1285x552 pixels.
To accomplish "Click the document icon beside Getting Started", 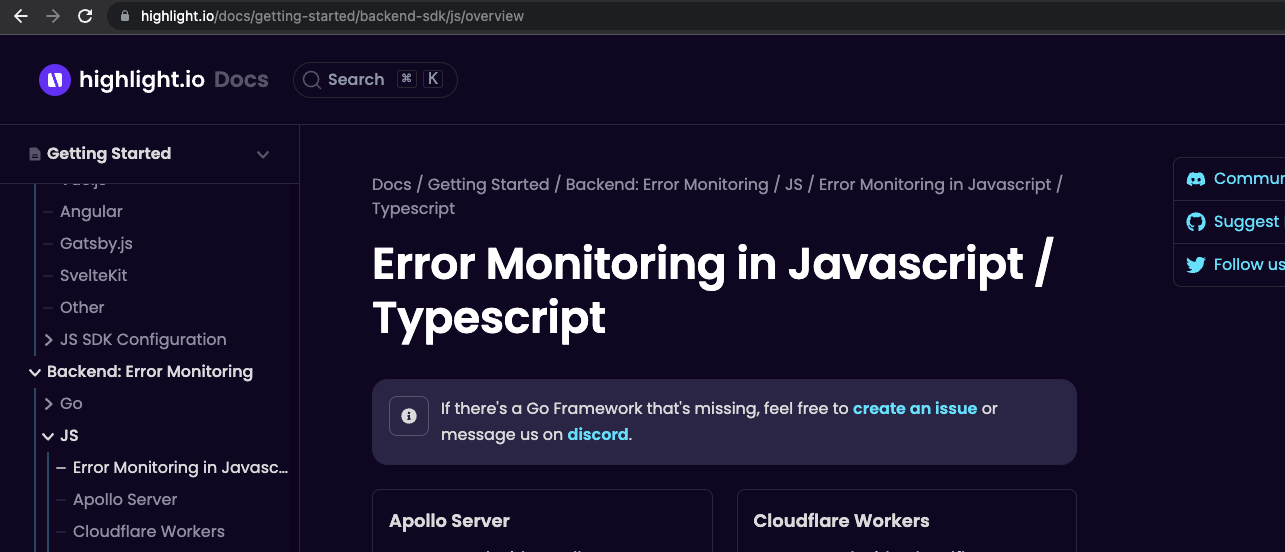I will click(35, 154).
